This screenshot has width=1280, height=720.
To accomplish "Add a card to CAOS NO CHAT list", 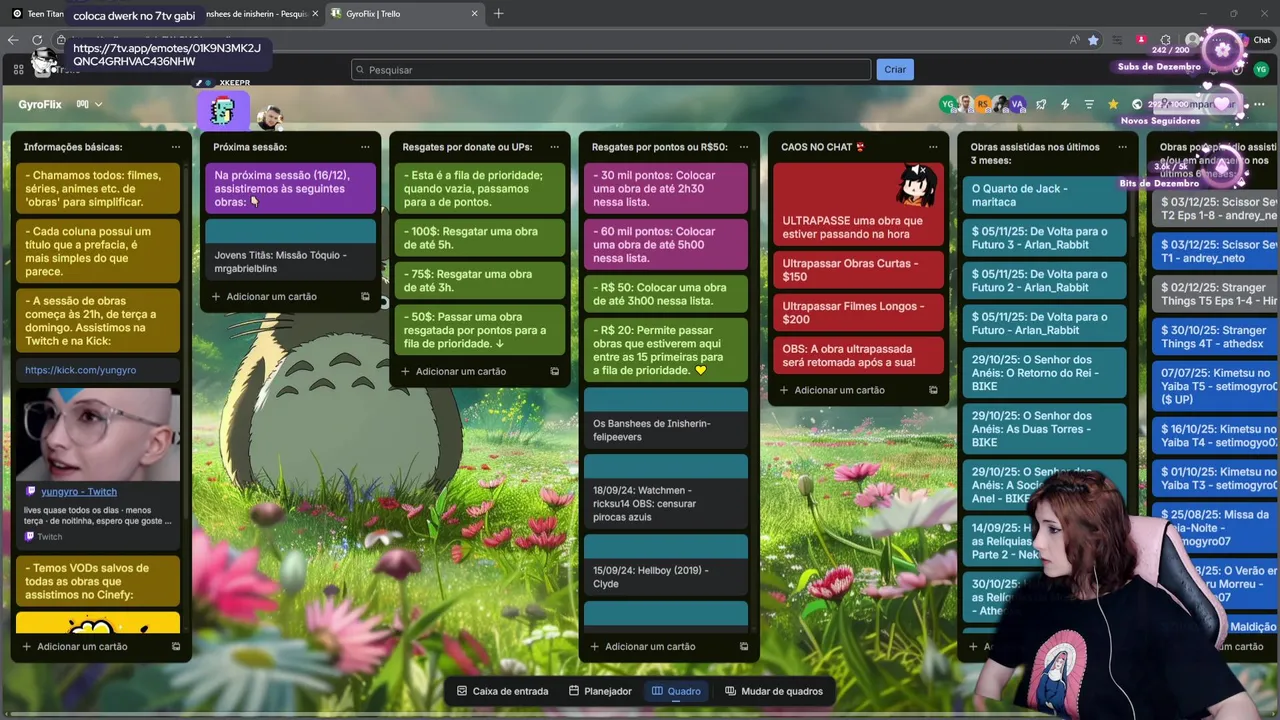I will (x=841, y=390).
